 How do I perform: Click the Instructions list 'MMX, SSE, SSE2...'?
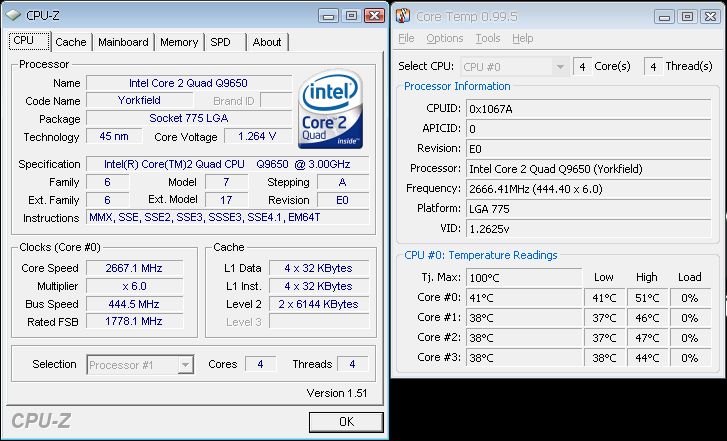228,217
